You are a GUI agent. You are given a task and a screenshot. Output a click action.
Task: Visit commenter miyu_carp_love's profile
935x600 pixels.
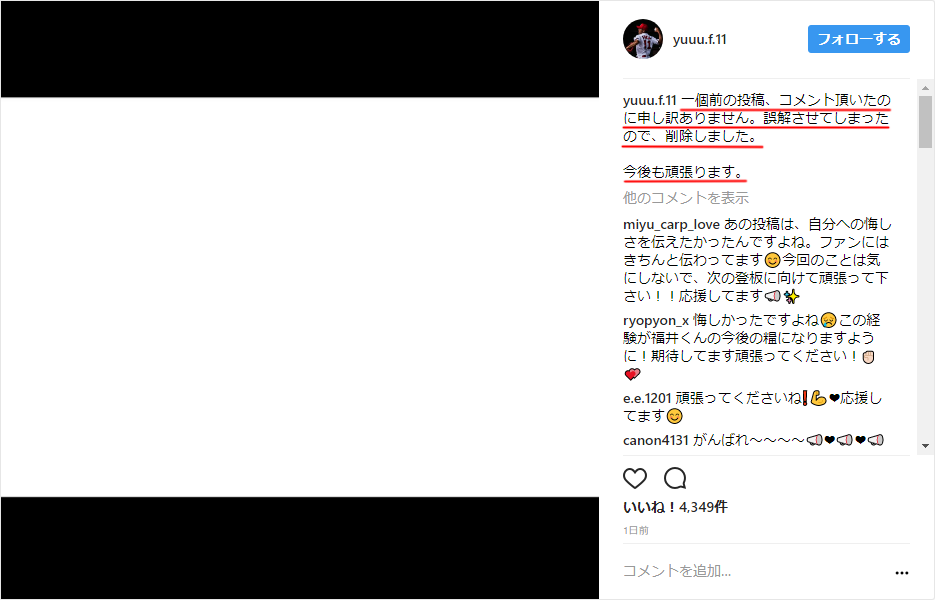(671, 225)
